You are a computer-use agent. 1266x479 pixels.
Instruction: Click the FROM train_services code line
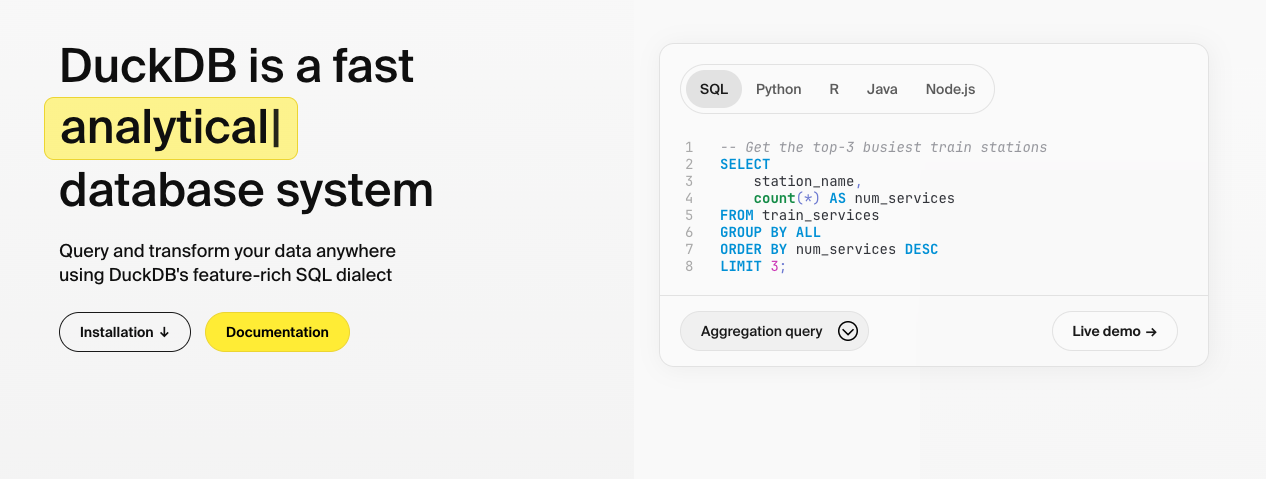[x=799, y=215]
